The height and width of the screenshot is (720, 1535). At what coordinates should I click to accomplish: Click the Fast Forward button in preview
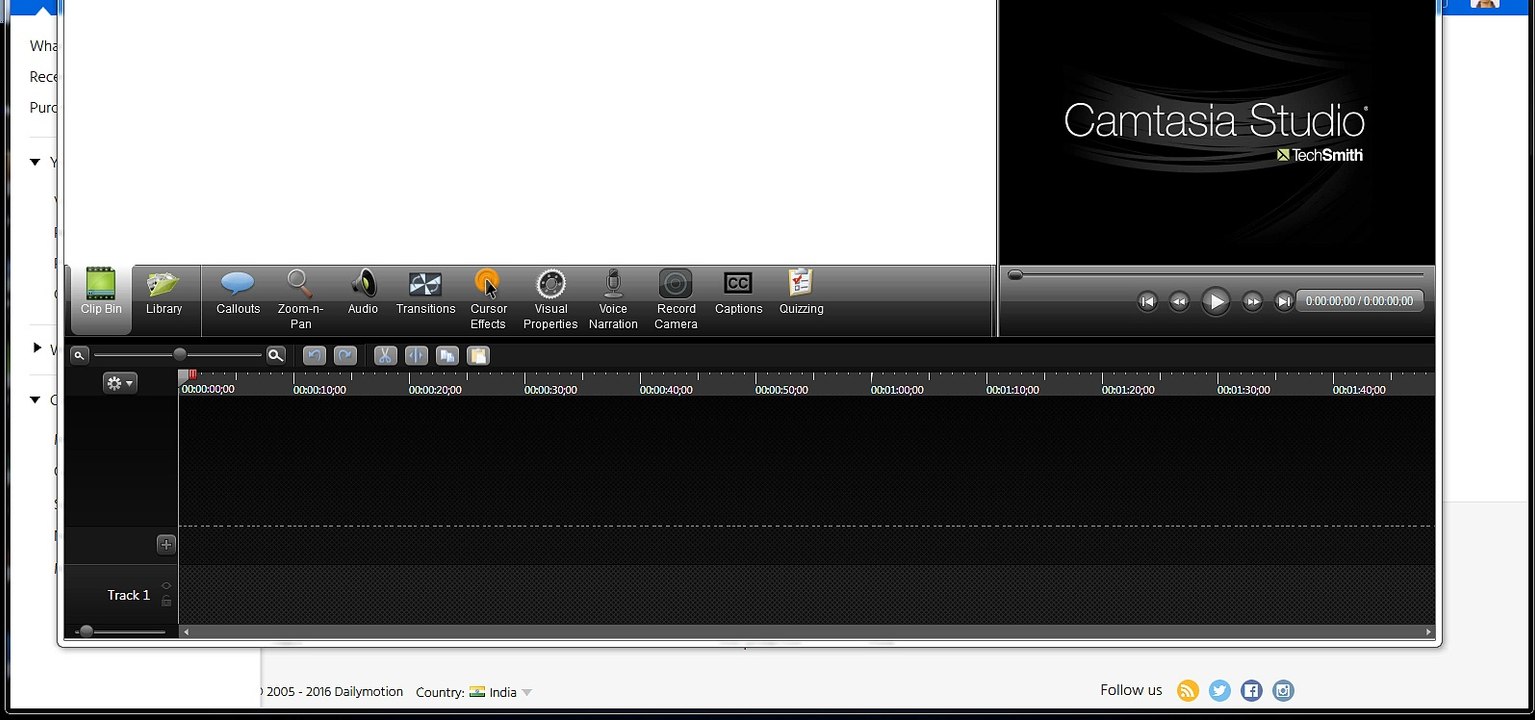pos(1252,301)
